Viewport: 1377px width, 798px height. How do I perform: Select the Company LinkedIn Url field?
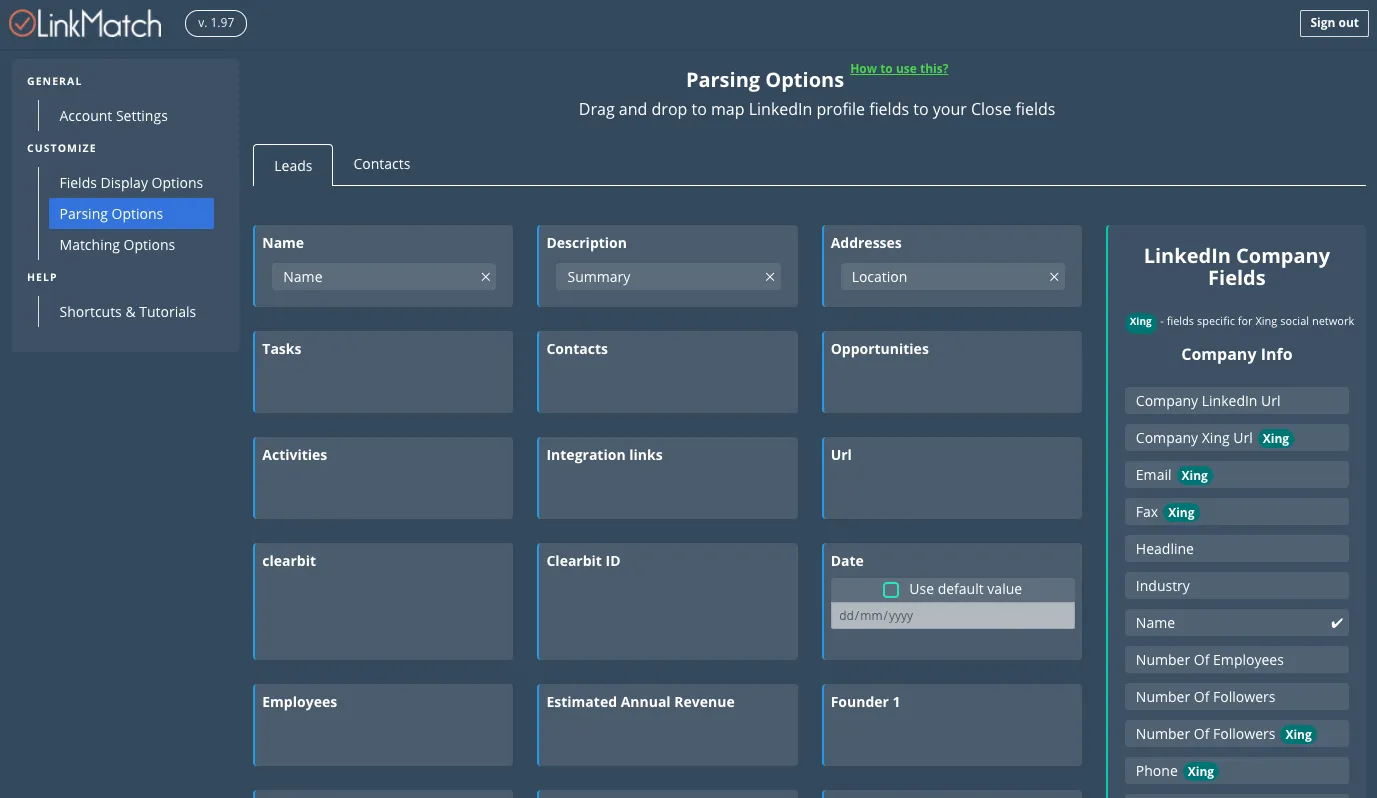pyautogui.click(x=1237, y=401)
